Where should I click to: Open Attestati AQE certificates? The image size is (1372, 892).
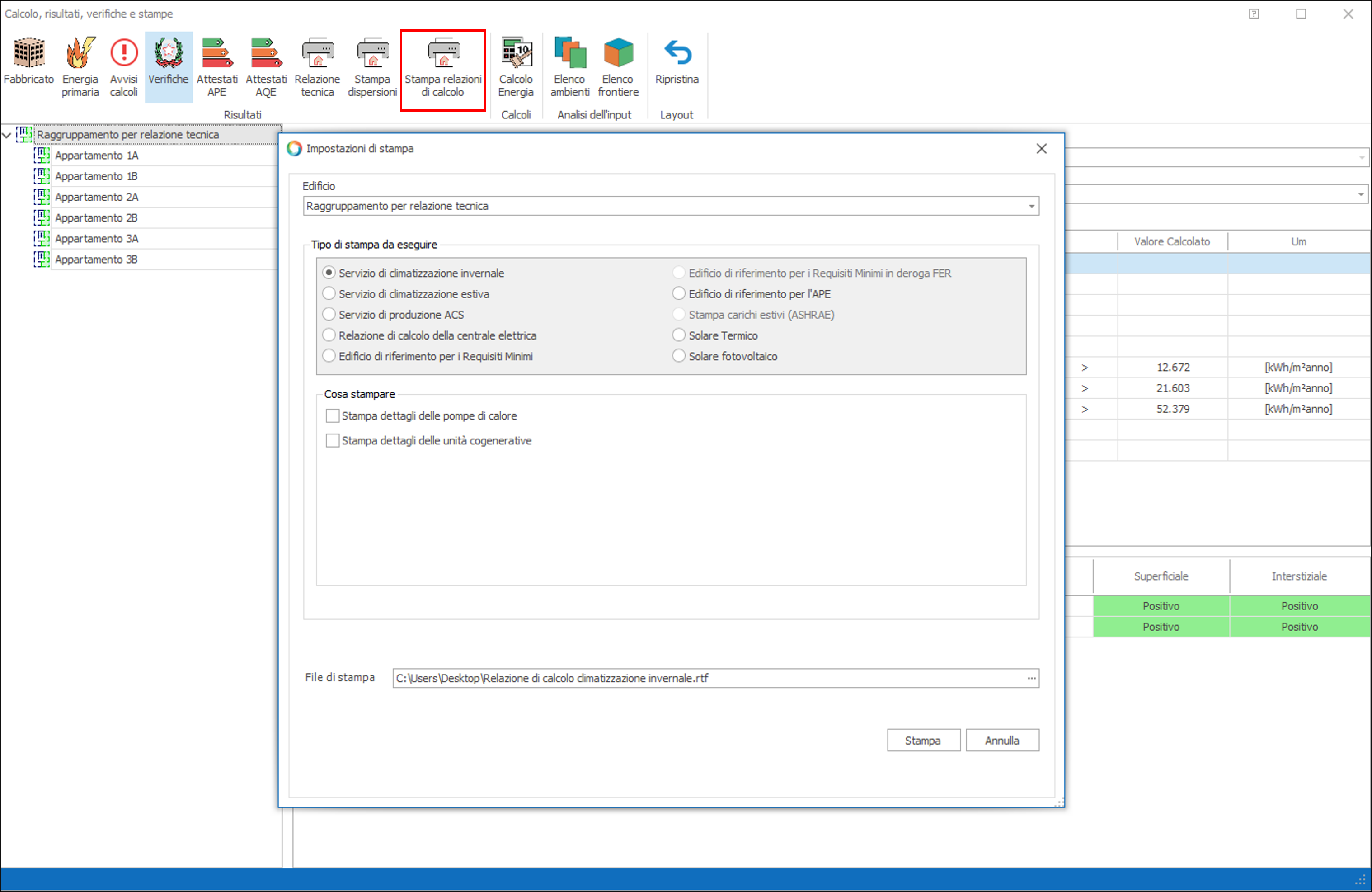click(266, 67)
